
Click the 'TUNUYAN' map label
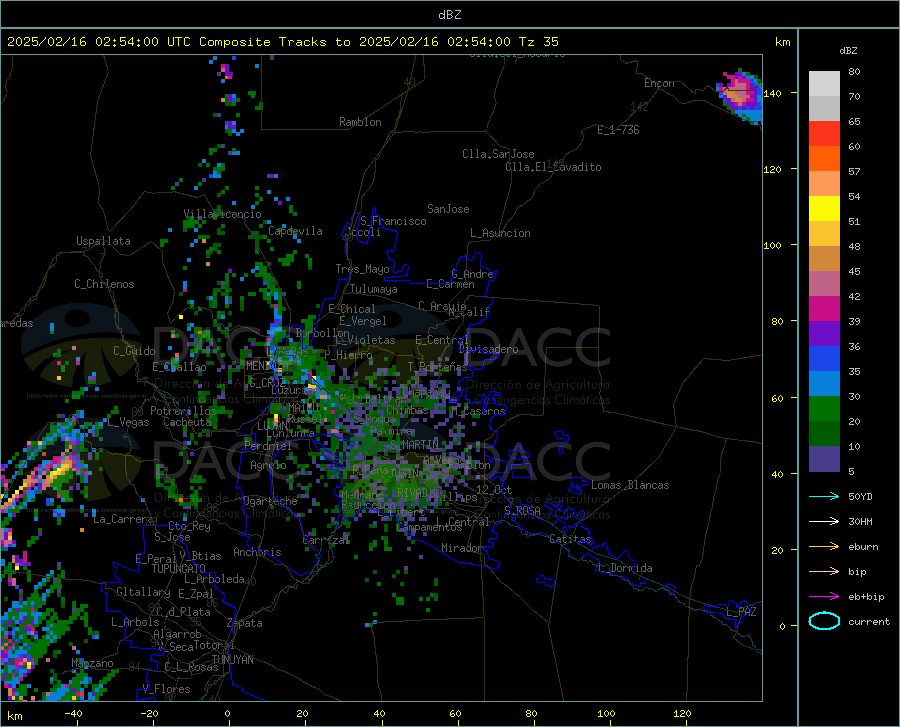[232, 660]
